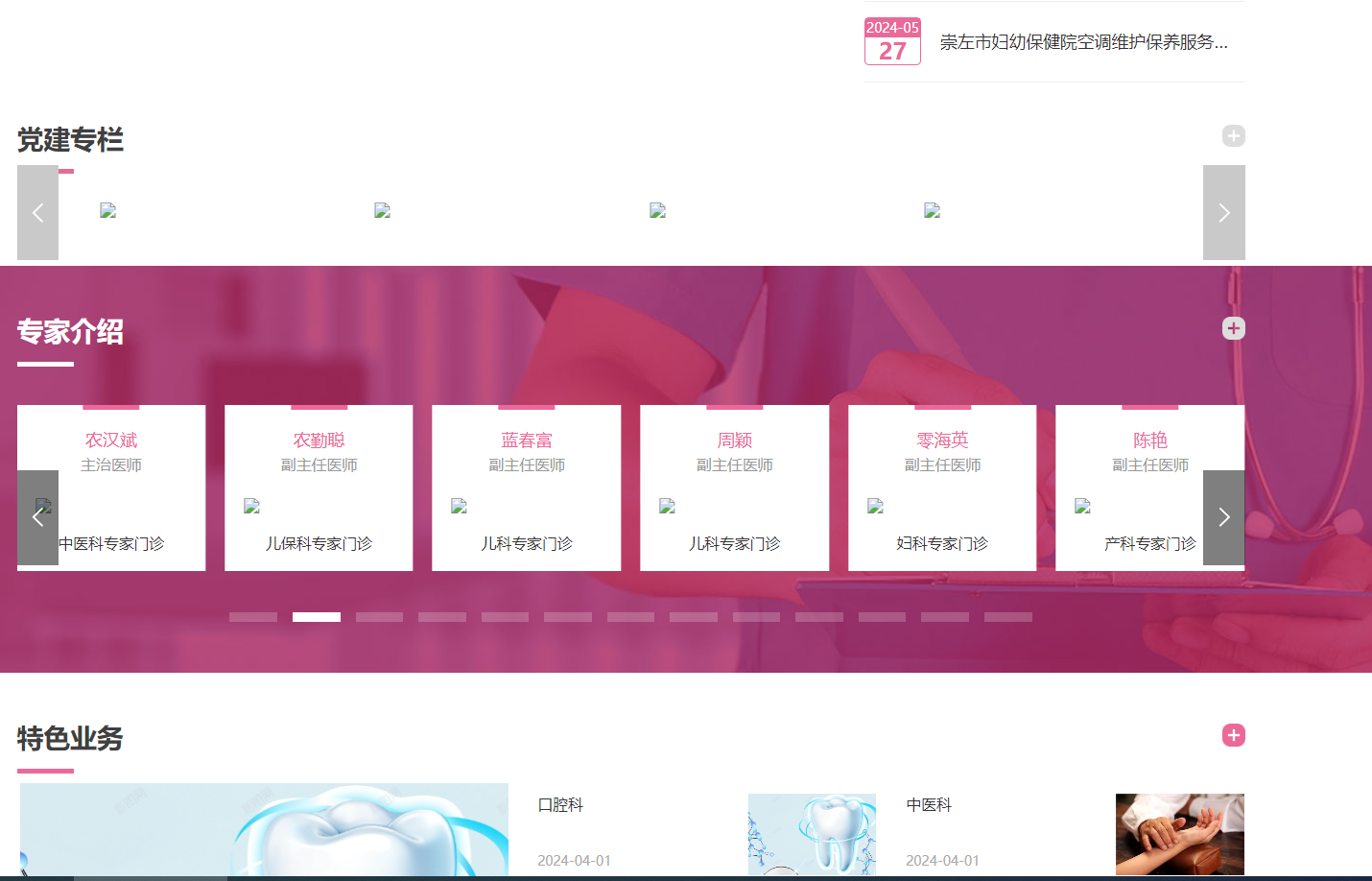Open news 崇左市妇幼保健院空调维护保养服务
The height and width of the screenshot is (881, 1372).
pos(1083,42)
